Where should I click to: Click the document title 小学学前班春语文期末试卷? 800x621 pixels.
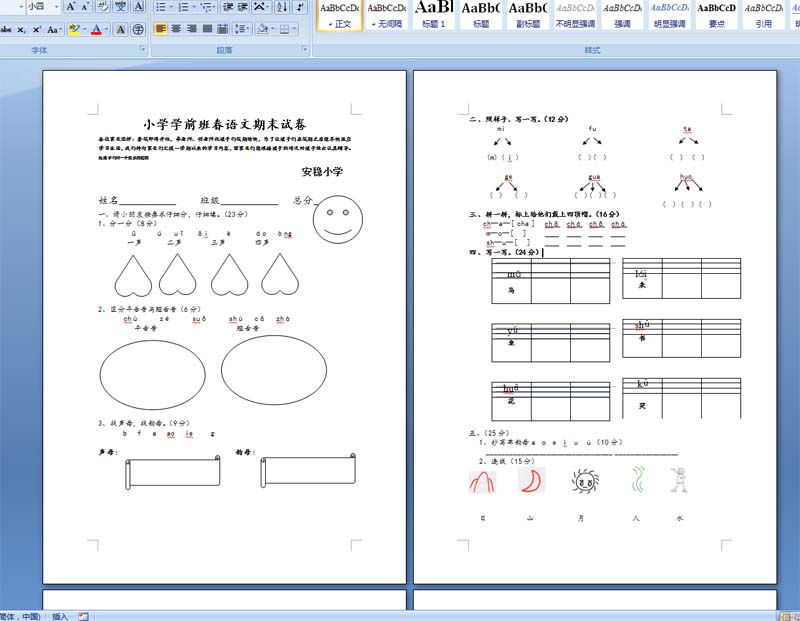click(x=224, y=124)
